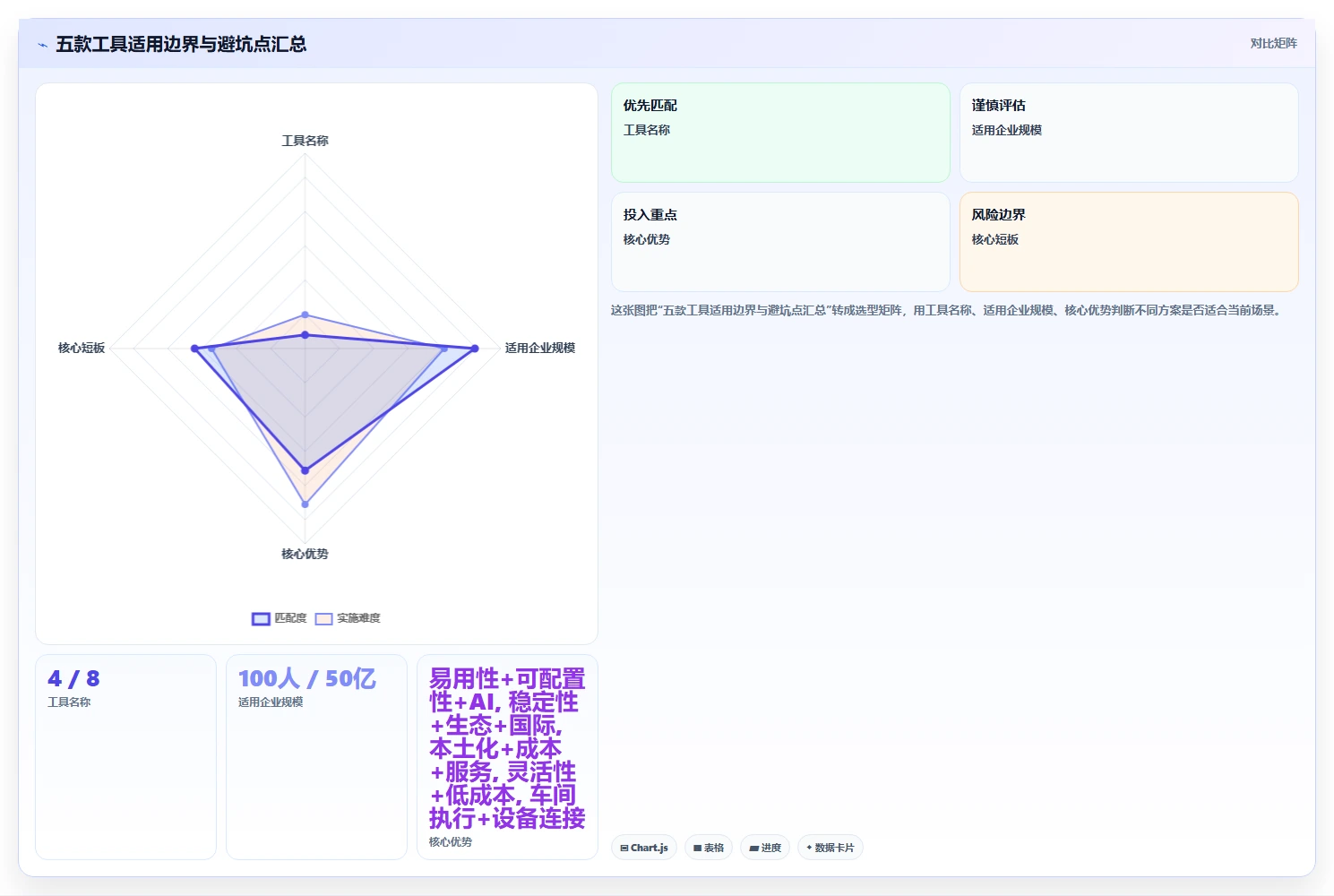The height and width of the screenshot is (896, 1334).
Task: Click the description paragraph starting with 这张图把
Action: pyautogui.click(x=948, y=310)
